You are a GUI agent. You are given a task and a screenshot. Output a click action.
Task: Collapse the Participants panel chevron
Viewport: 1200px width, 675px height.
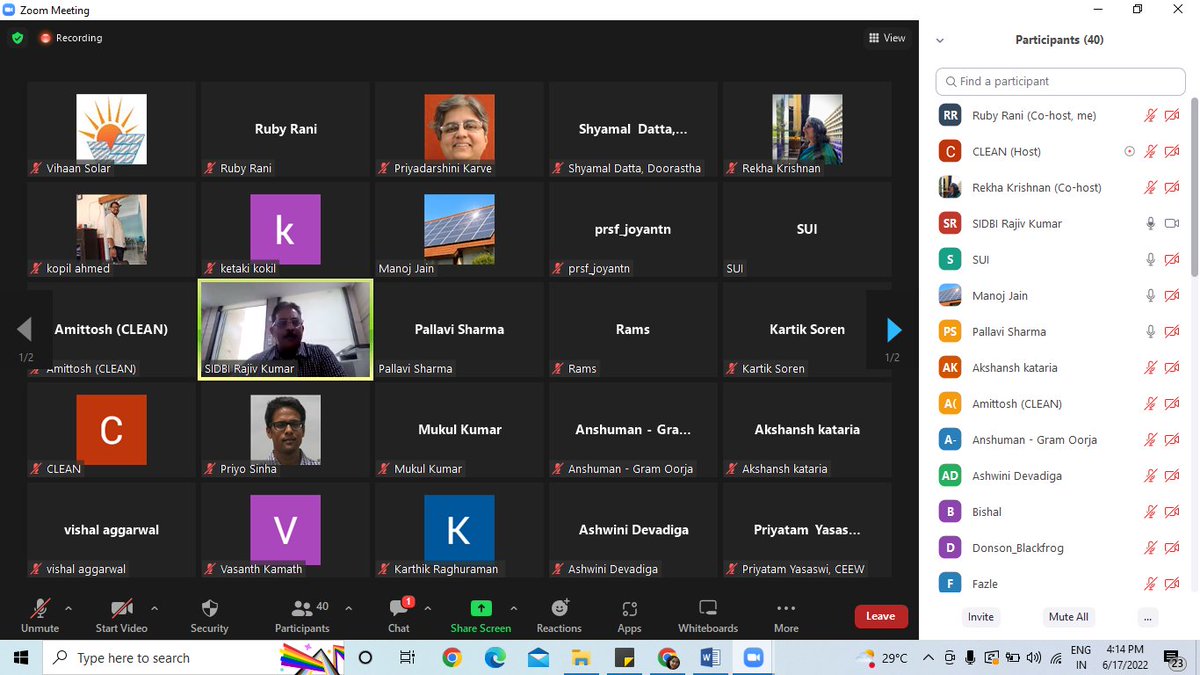pos(939,41)
